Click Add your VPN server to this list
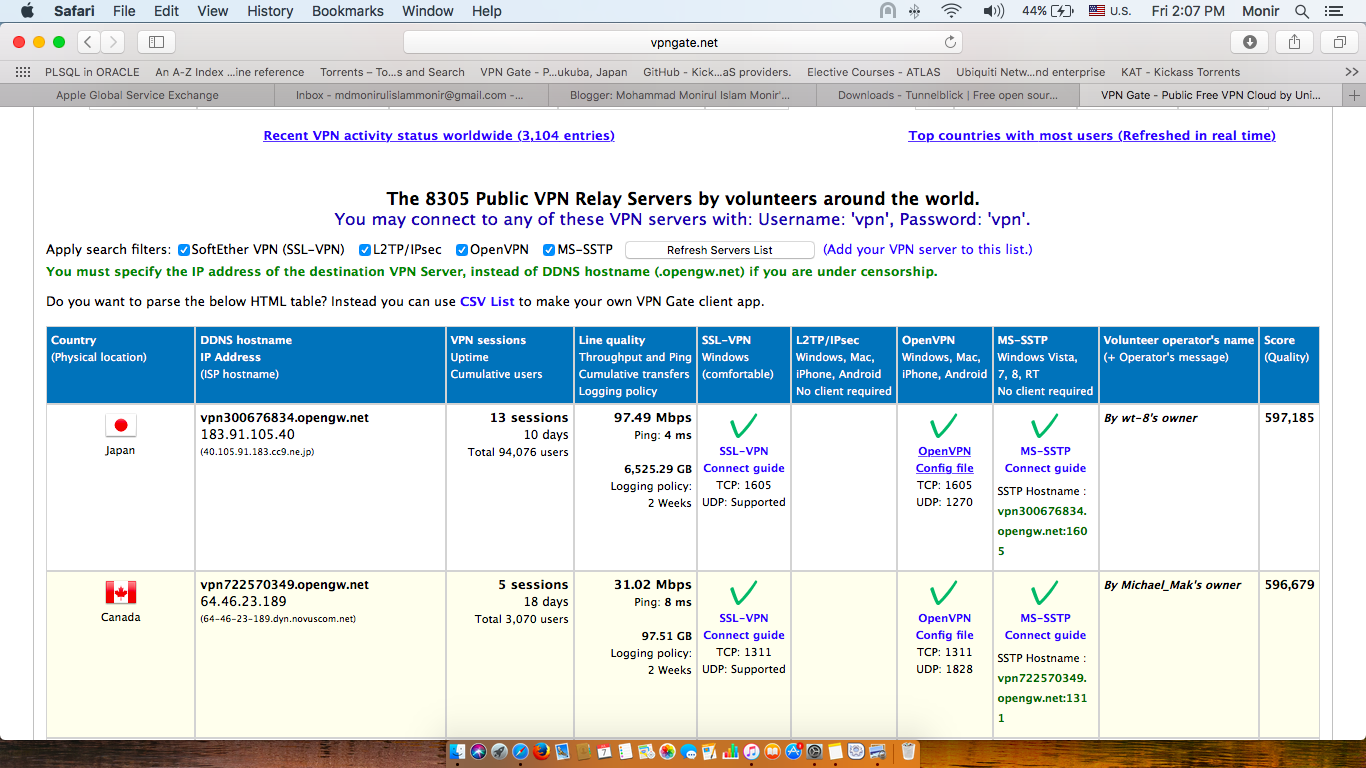This screenshot has width=1366, height=768. click(x=928, y=249)
